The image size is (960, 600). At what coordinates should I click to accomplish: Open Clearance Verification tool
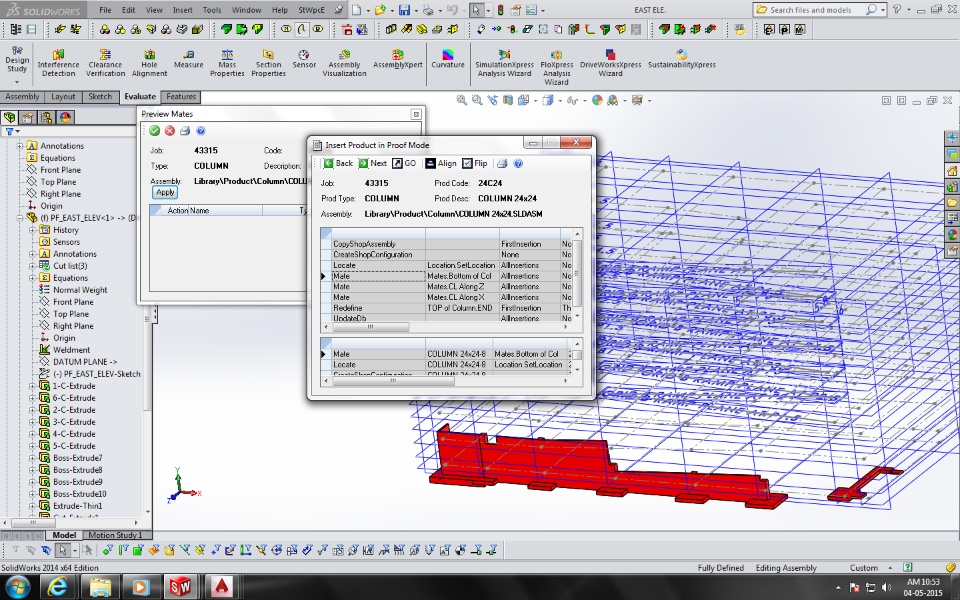(x=105, y=63)
